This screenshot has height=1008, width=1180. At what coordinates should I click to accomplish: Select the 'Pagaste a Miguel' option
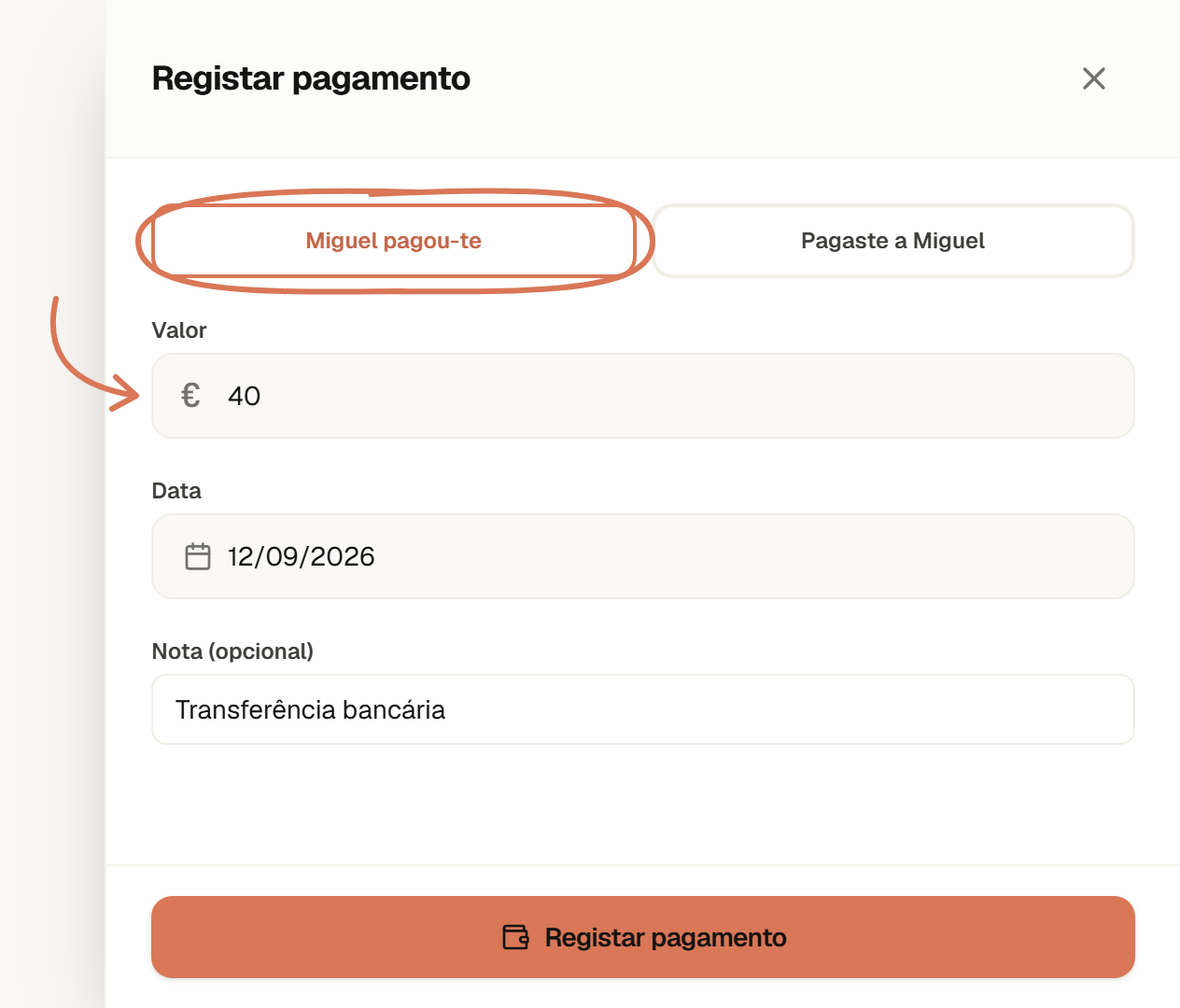tap(893, 241)
